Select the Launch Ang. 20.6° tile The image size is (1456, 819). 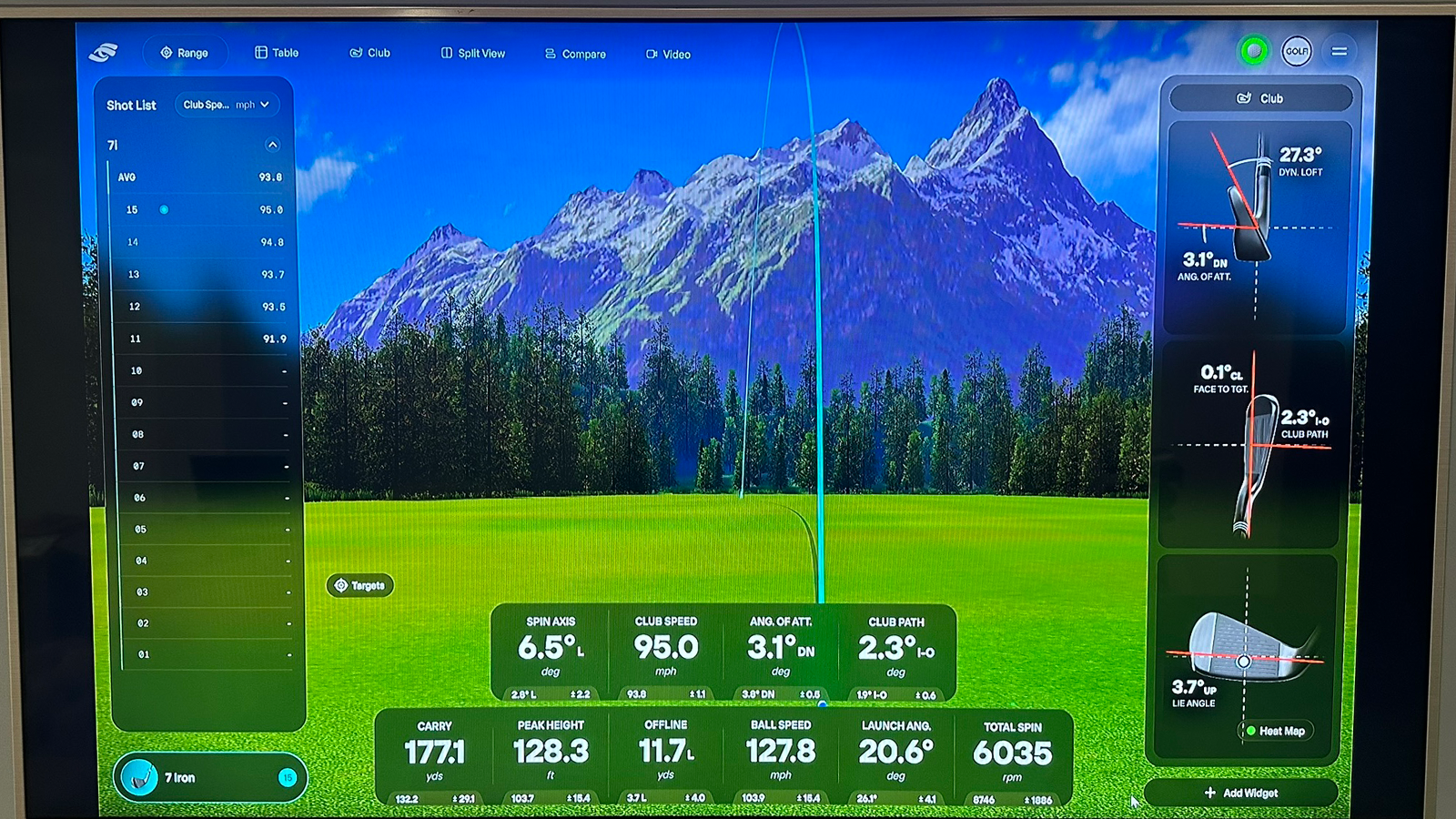(896, 758)
